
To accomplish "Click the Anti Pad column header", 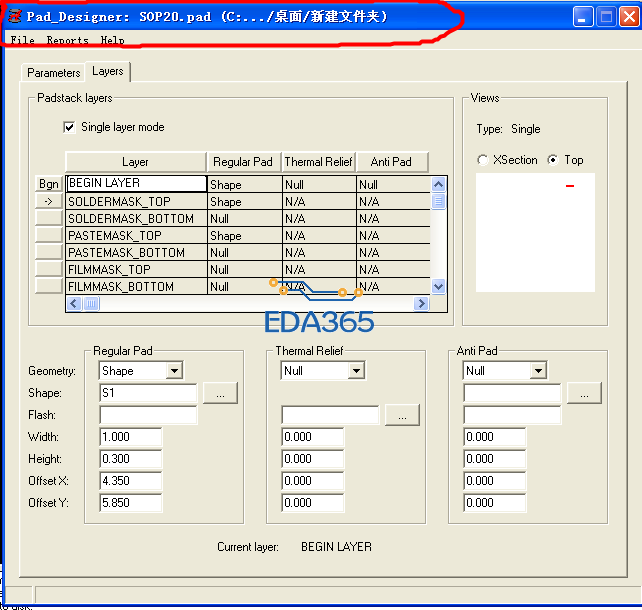I will (392, 162).
